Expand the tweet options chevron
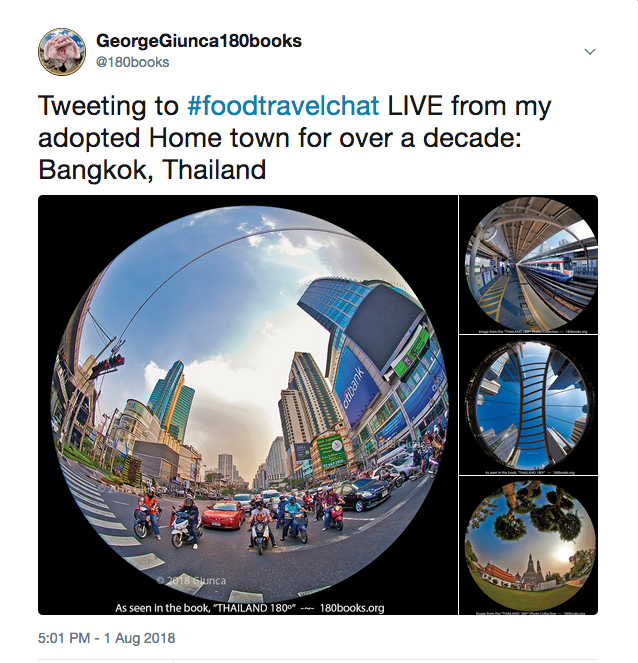This screenshot has height=663, width=638. click(589, 52)
